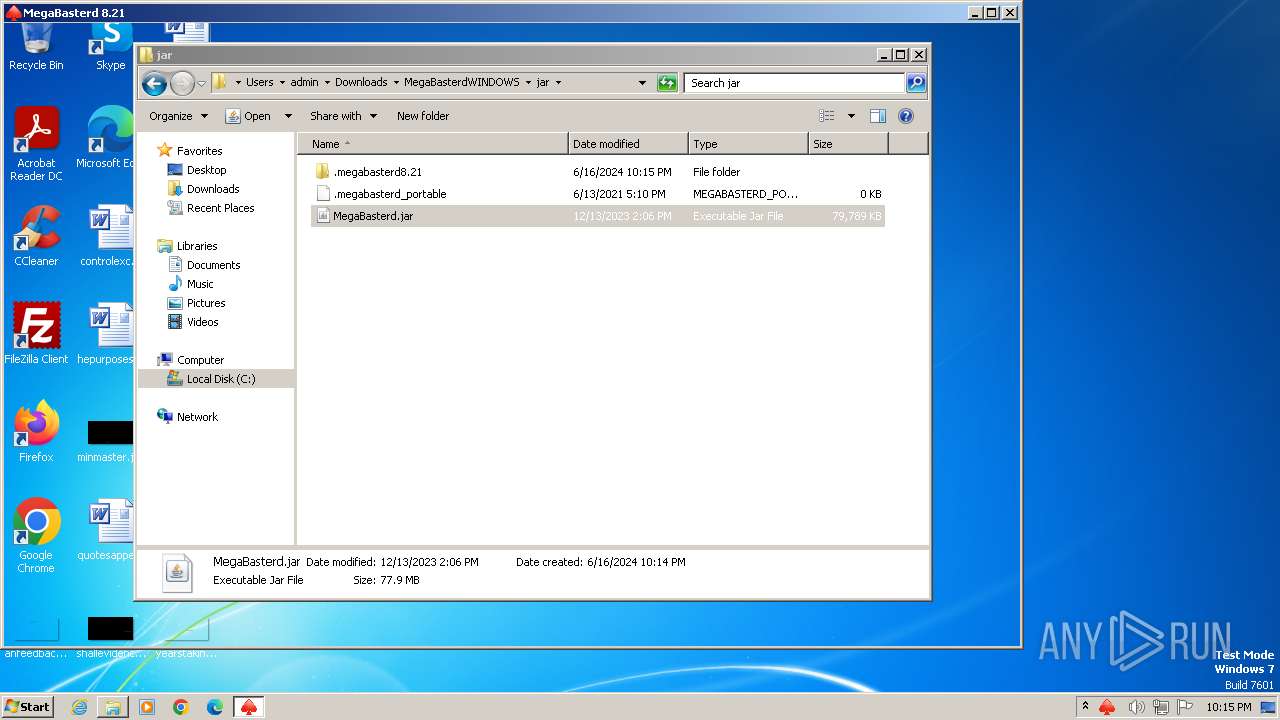The height and width of the screenshot is (720, 1280).
Task: Click media player taskbar icon
Action: [147, 707]
